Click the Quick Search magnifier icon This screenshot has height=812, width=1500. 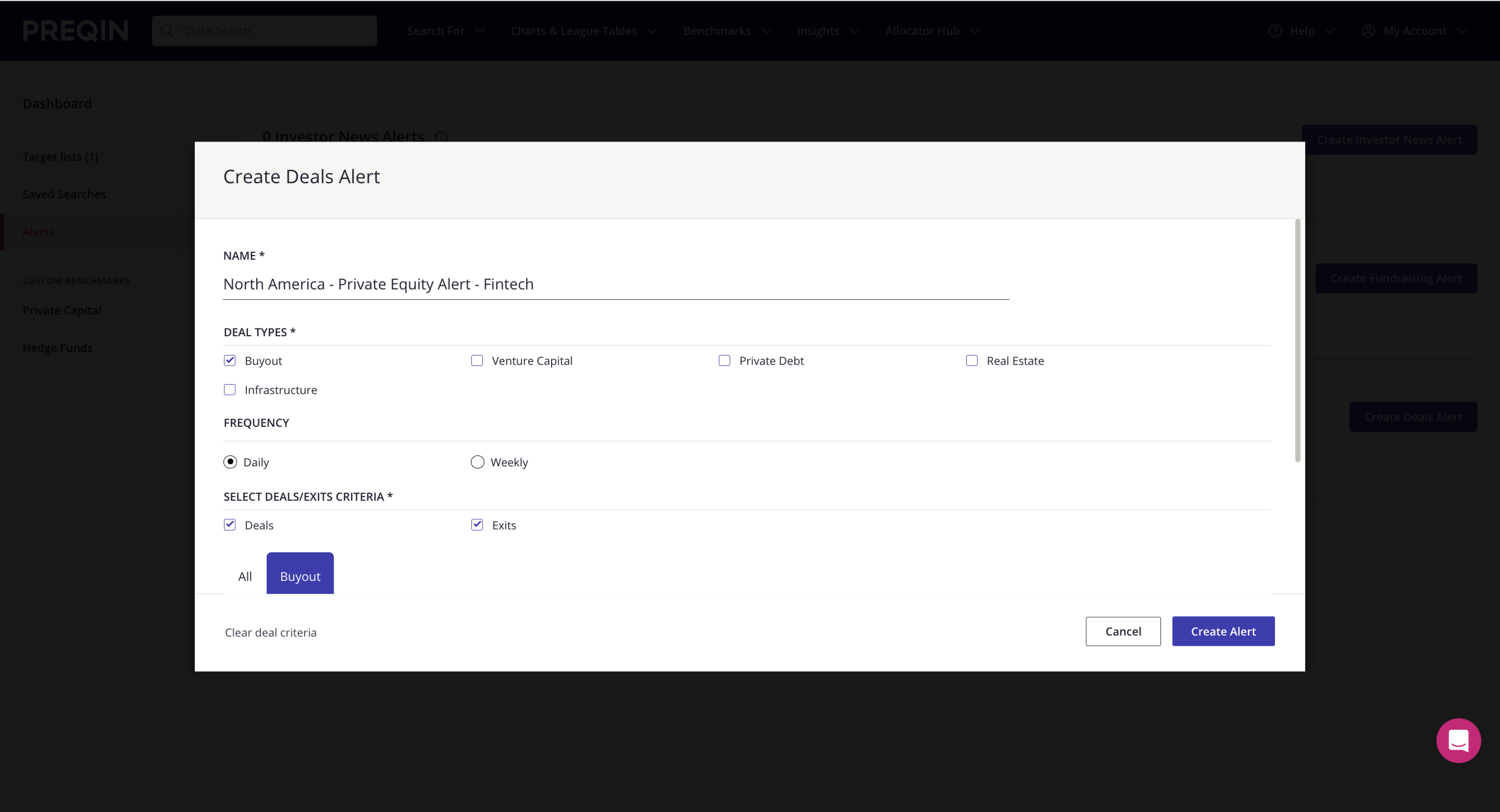coord(167,31)
